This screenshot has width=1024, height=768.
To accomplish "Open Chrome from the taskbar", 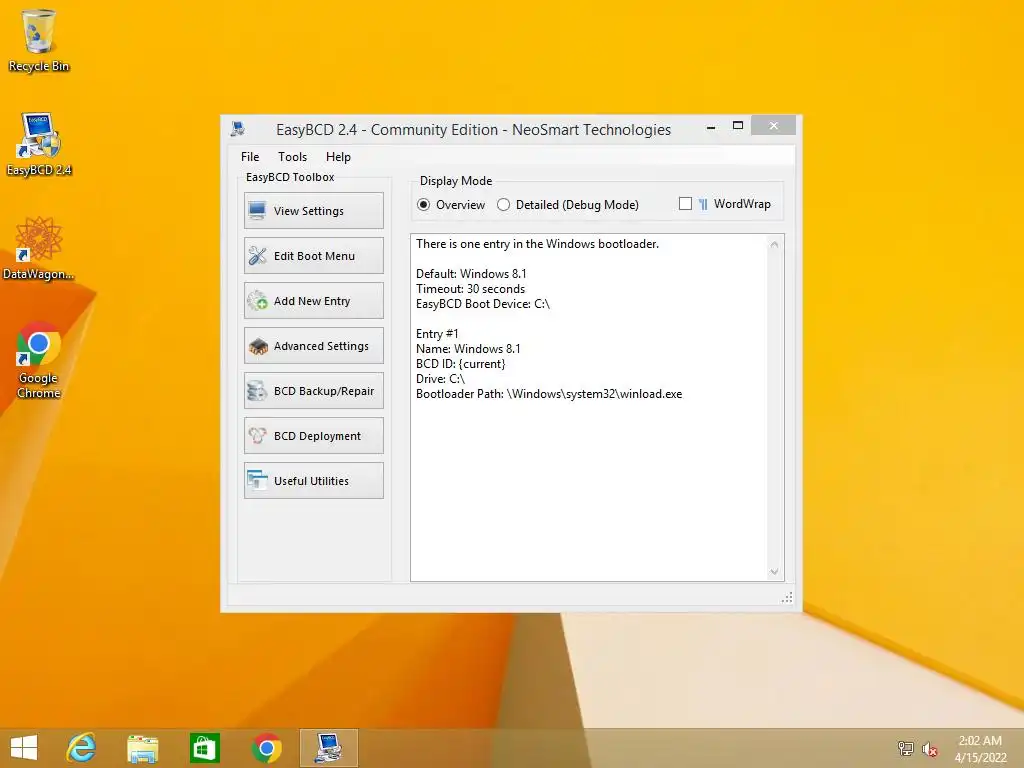I will tap(266, 748).
